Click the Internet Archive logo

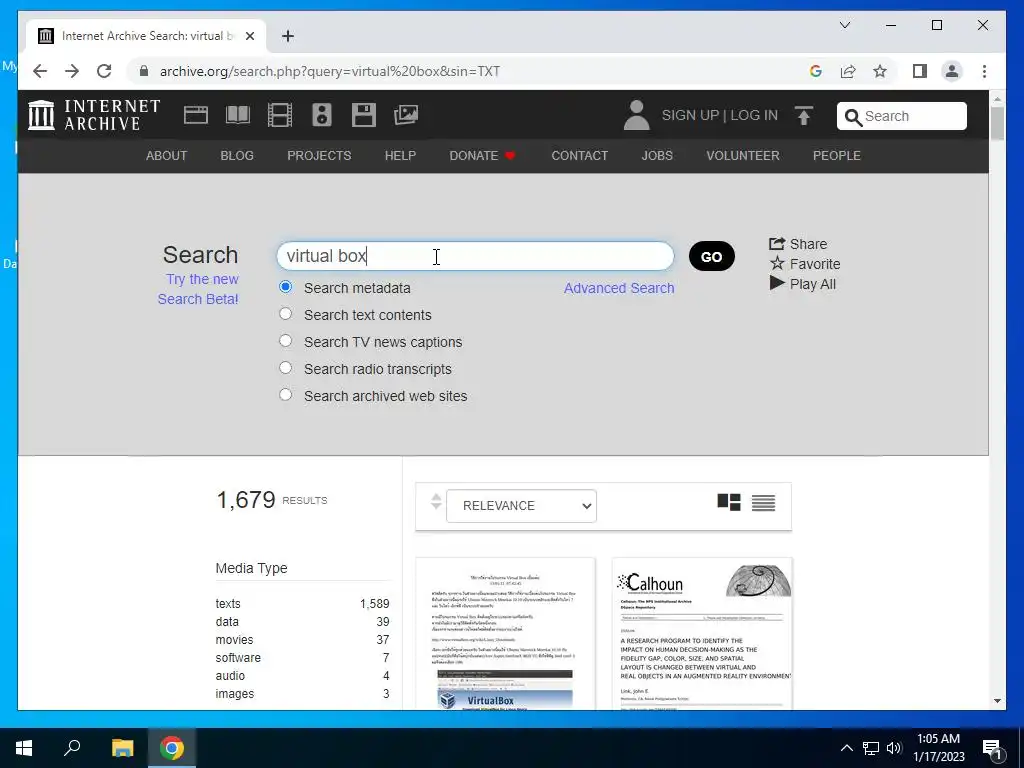(x=94, y=115)
